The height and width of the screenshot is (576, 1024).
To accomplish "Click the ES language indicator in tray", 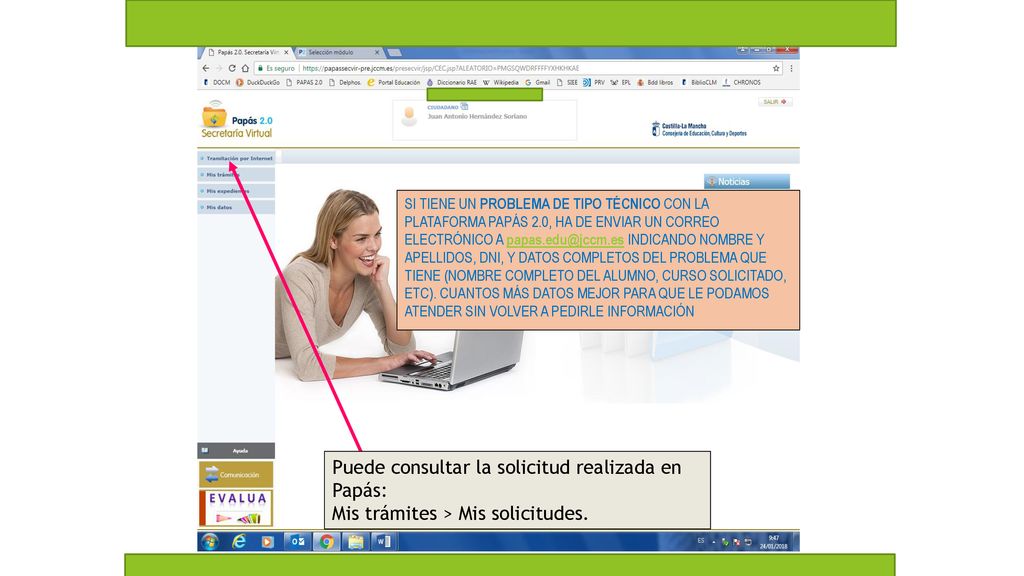I will click(701, 541).
